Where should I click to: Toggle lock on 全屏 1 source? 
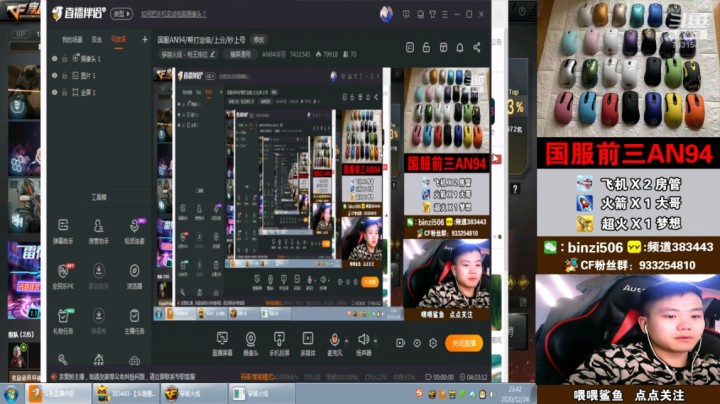[65, 92]
